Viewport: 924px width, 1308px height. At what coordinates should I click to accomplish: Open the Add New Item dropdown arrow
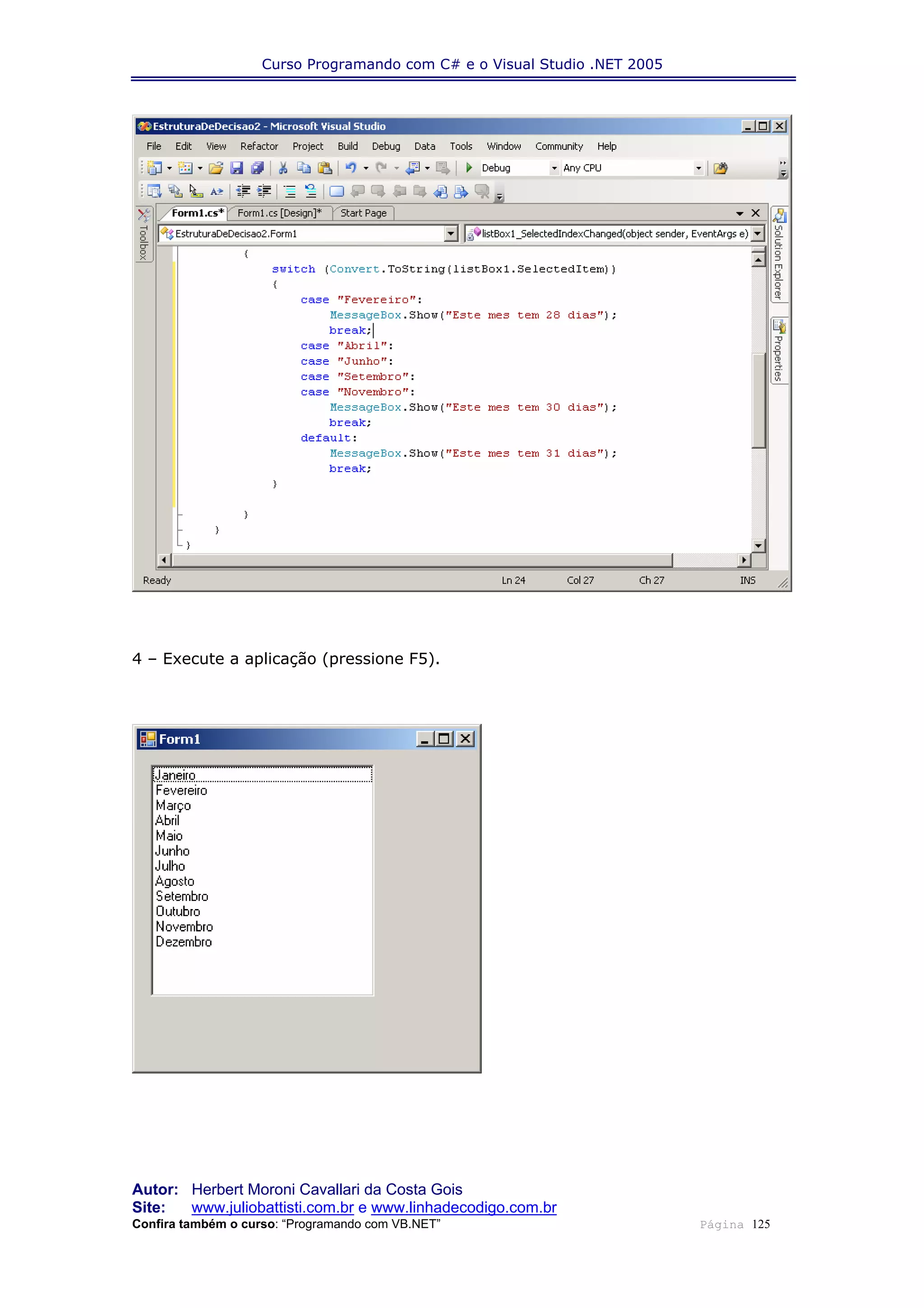tap(200, 169)
